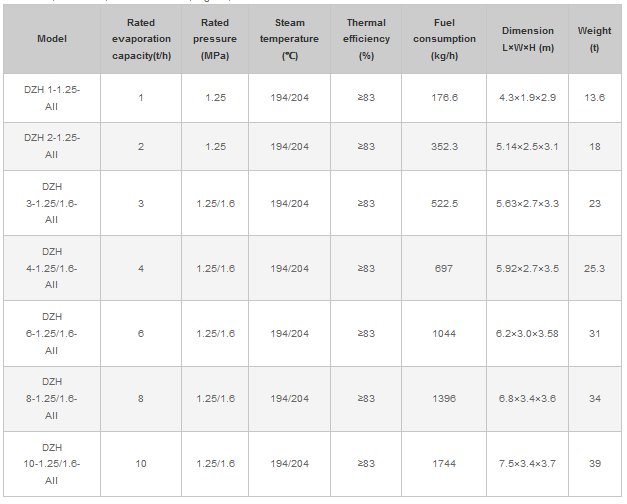
Task: Select the fuel consumption value 176.6
Action: pos(444,98)
